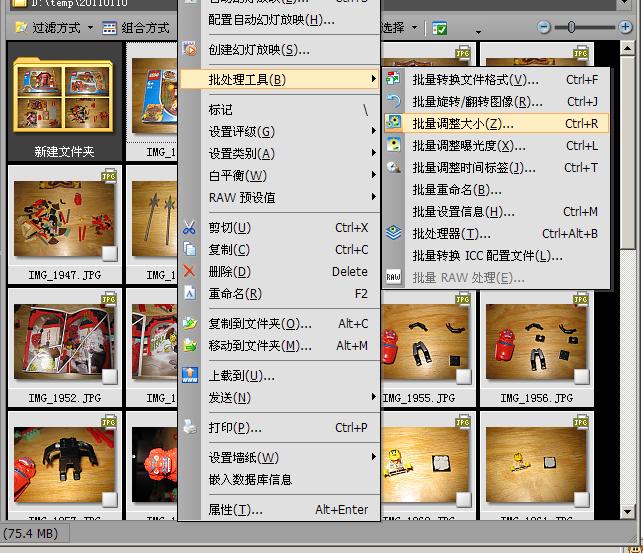The image size is (643, 553).
Task: Select 配置自动幻灯放映(H)... menu entry
Action: 280,20
